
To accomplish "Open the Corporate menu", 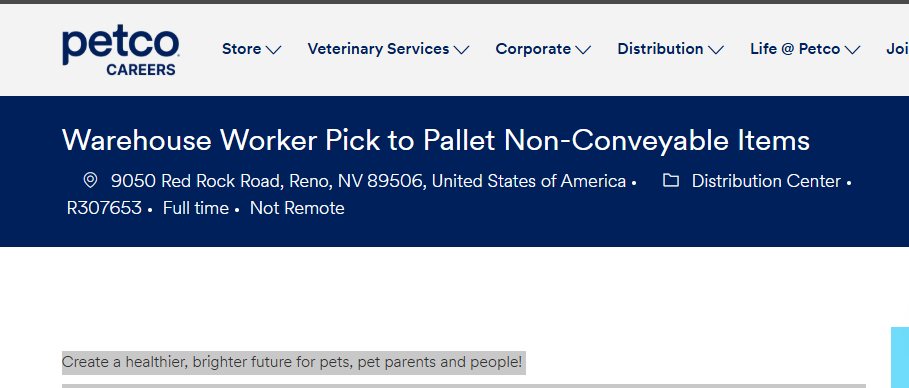I will tap(543, 49).
